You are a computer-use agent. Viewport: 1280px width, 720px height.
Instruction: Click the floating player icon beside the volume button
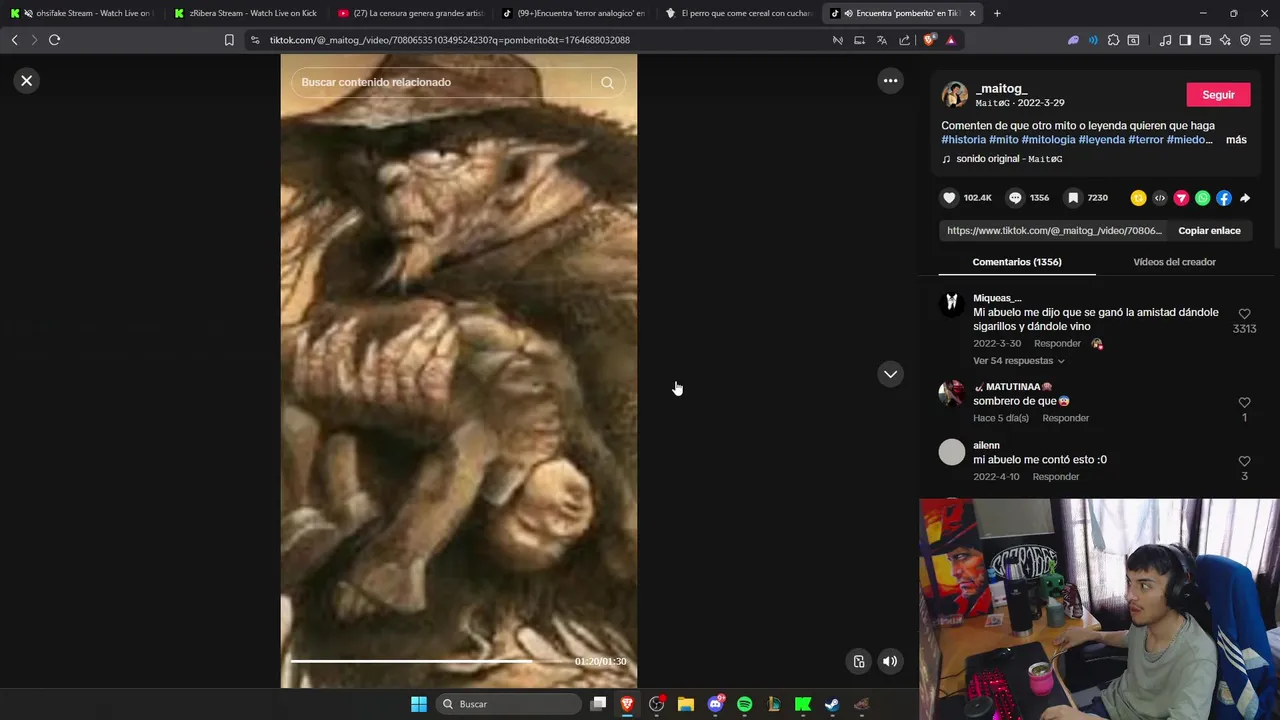858,661
